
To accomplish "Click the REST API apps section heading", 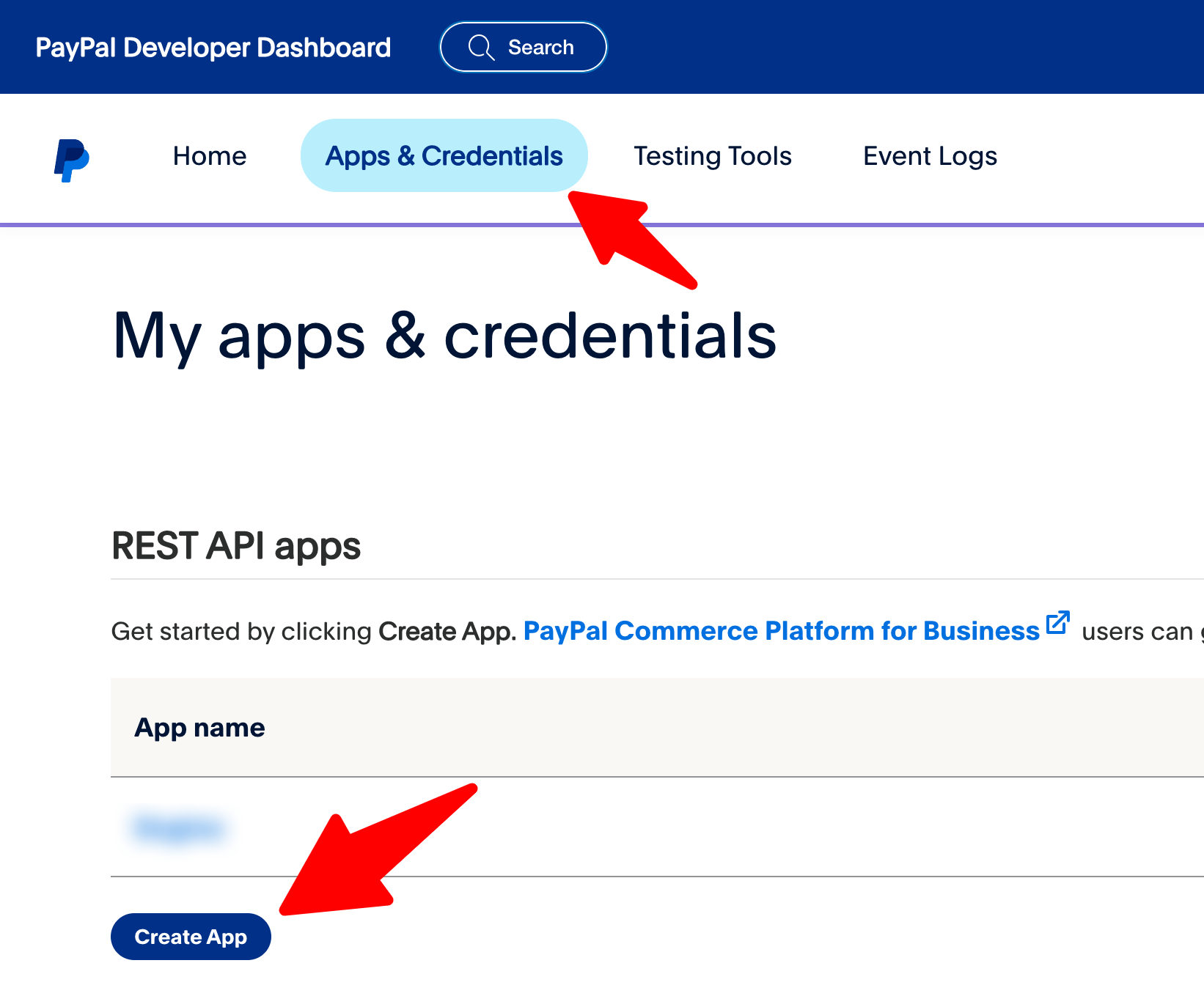I will (x=235, y=546).
